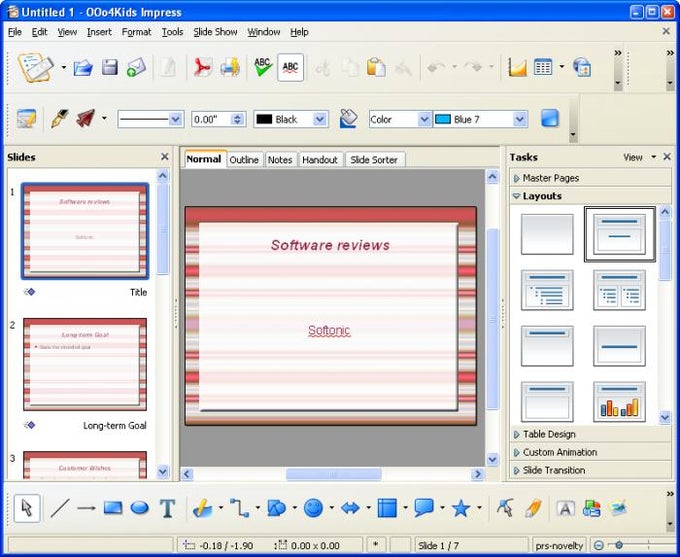
Task: Click the Paste clipboard icon
Action: [376, 68]
